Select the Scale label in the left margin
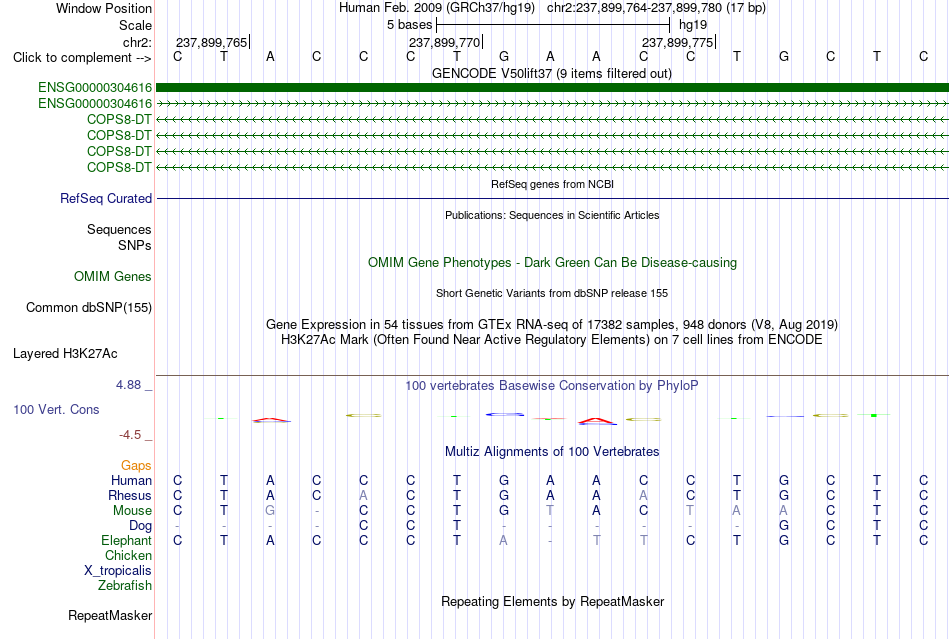 (135, 25)
